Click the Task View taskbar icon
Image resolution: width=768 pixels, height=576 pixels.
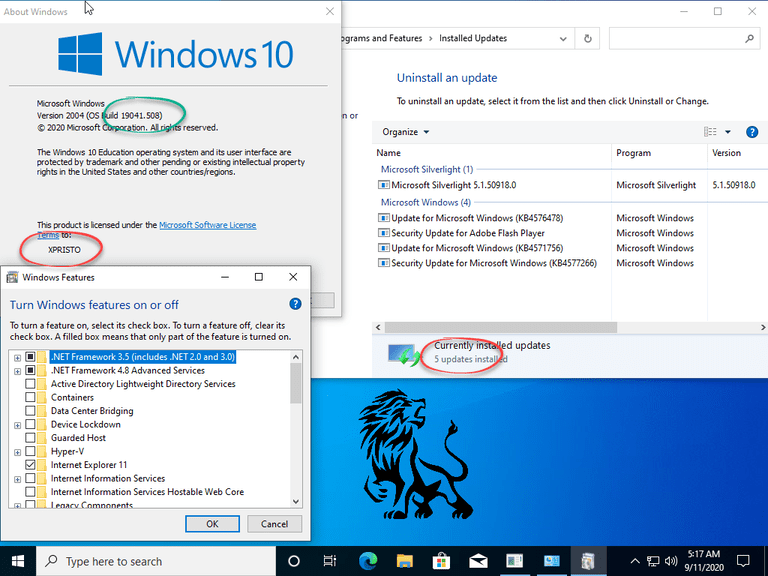point(330,561)
